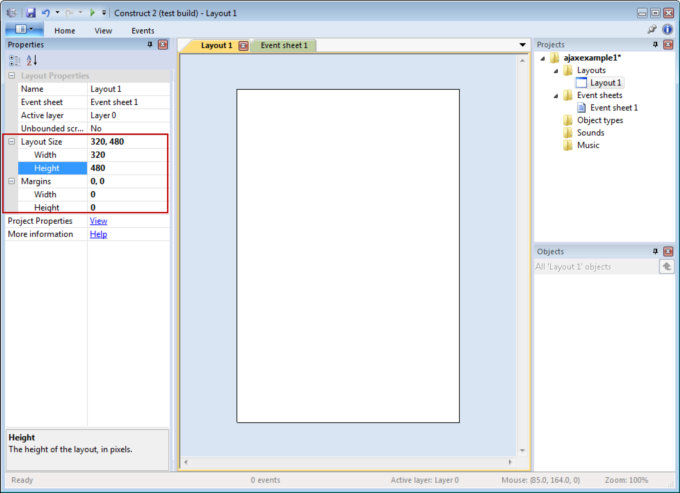Select the Music folder
The width and height of the screenshot is (680, 493).
tap(581, 145)
